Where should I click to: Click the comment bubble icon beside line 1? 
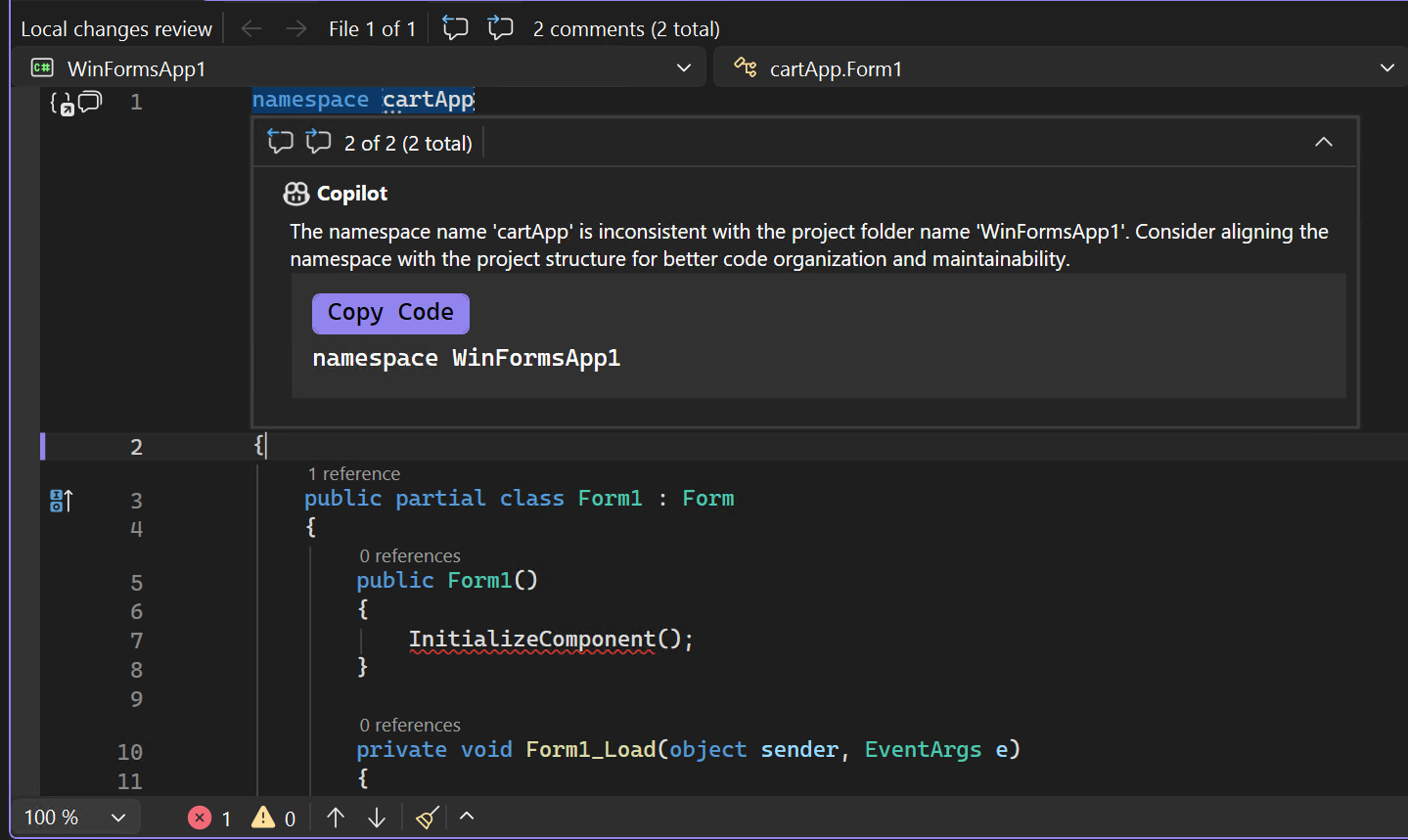coord(90,101)
